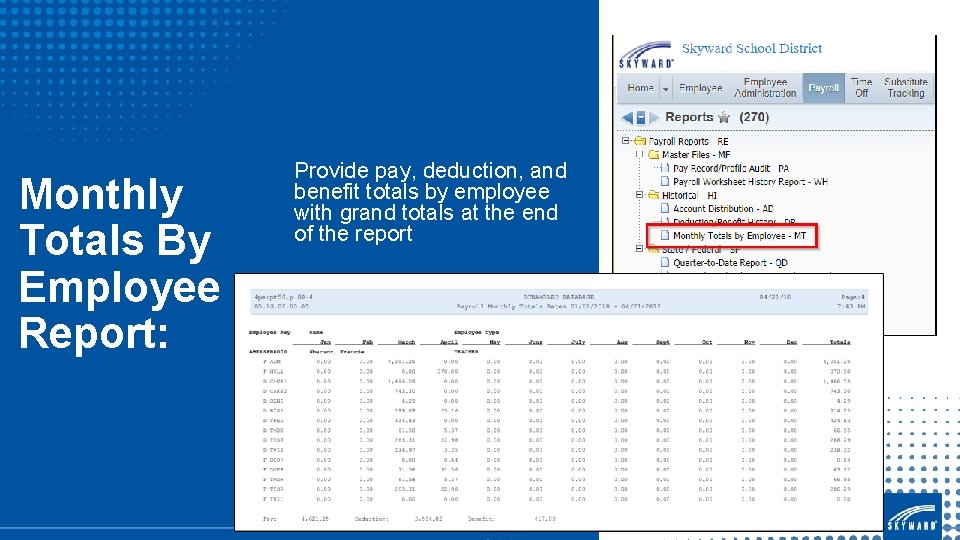Click the Payroll Reports folder icon
Screen dimensions: 960x540
click(x=640, y=141)
